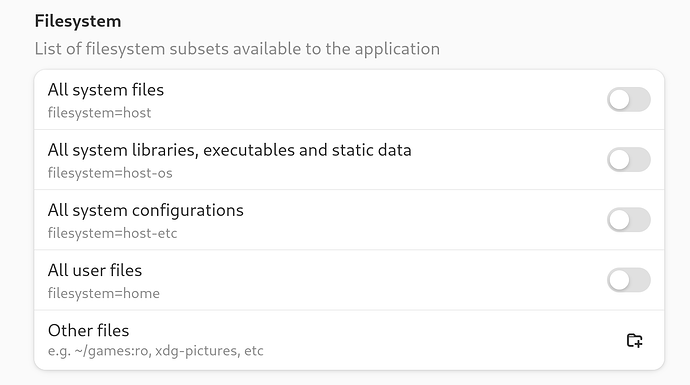Click the "All system configurations" row title

point(145,210)
